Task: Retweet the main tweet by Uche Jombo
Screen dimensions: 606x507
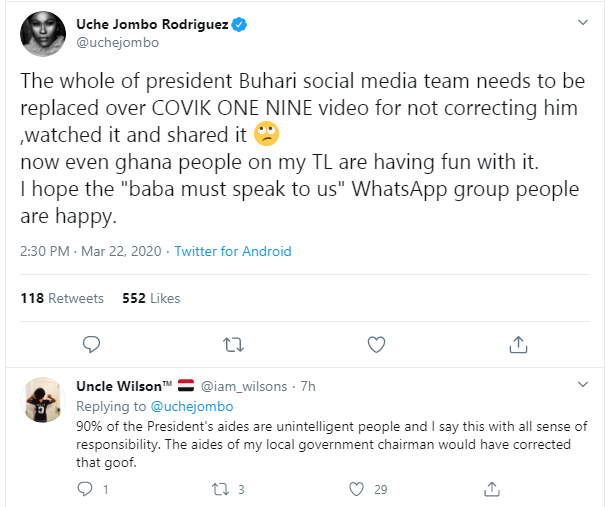Action: [233, 345]
